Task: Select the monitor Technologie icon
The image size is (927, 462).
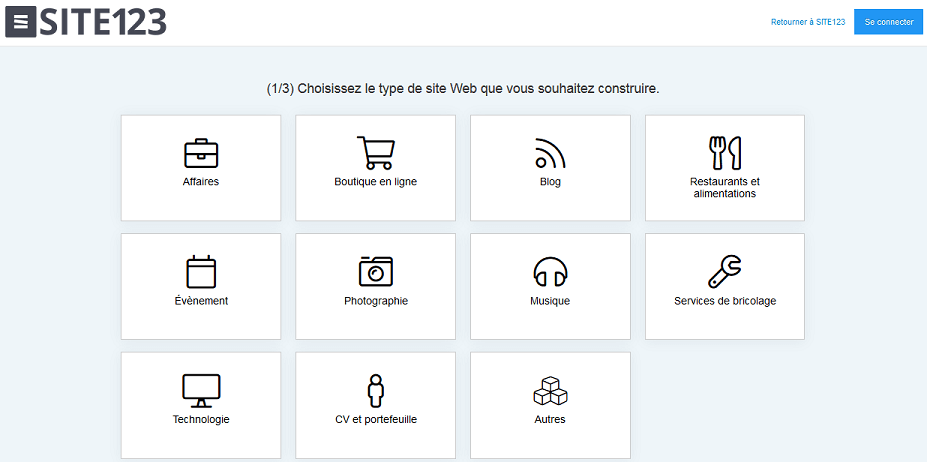Action: (201, 390)
